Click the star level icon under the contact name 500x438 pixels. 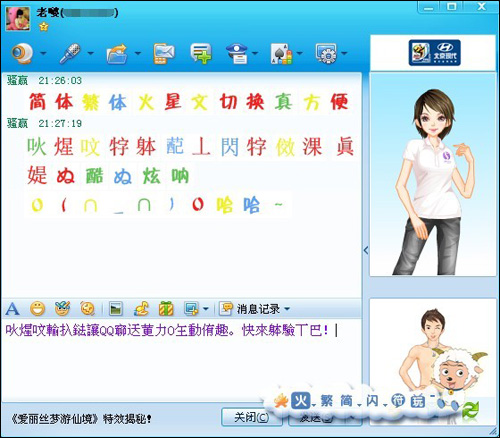tap(44, 27)
